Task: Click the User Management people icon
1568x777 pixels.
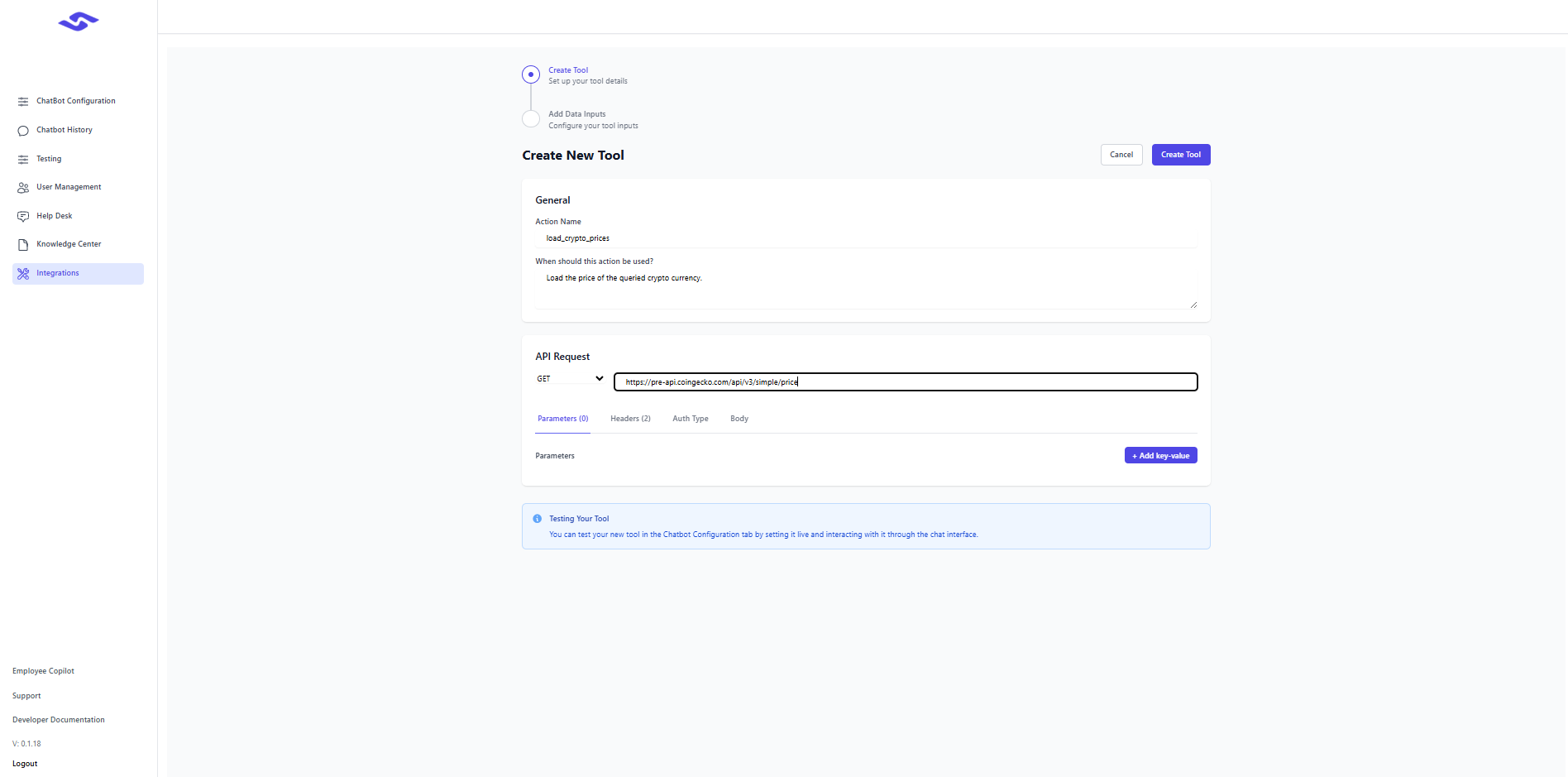Action: (23, 188)
